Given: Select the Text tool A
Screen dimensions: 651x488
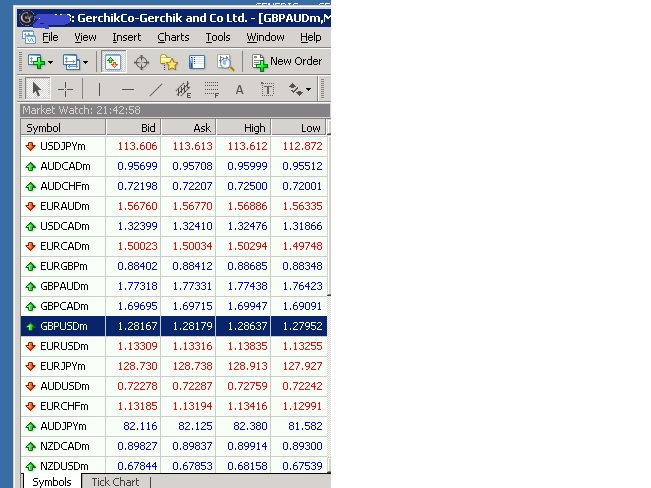Looking at the screenshot, I should 240,90.
